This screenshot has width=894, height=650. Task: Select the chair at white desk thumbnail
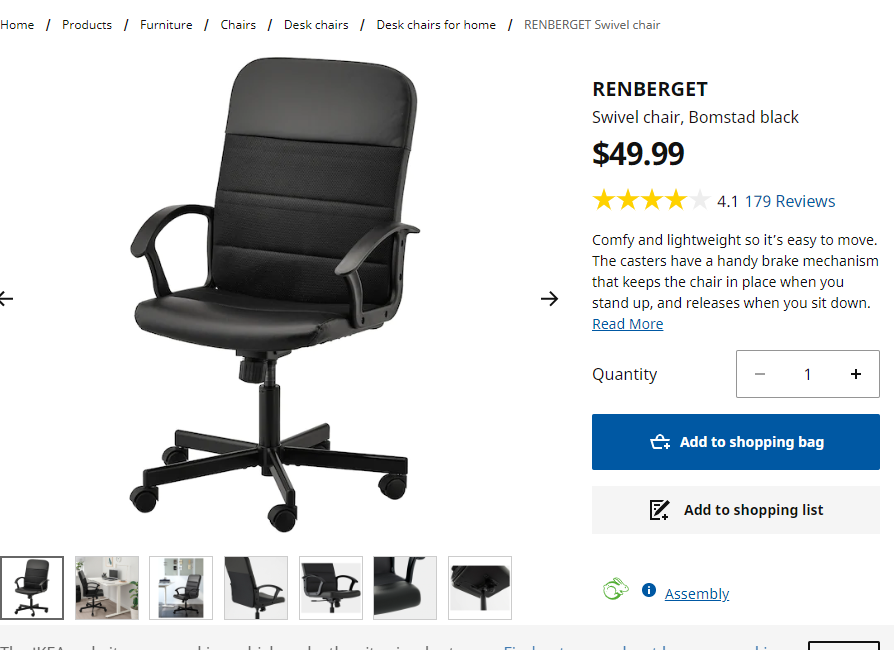pos(107,588)
